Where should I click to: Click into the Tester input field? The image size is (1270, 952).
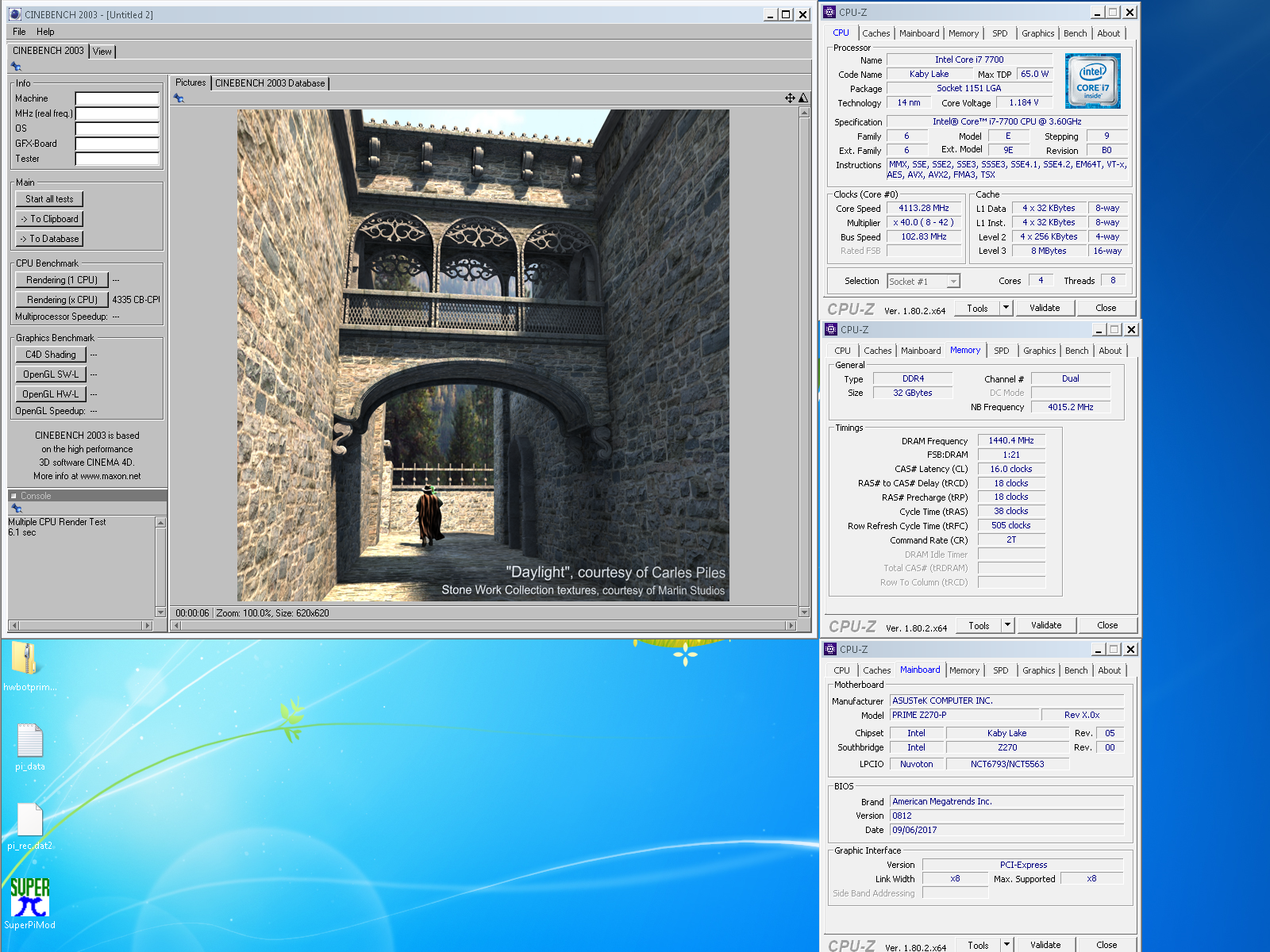point(117,159)
